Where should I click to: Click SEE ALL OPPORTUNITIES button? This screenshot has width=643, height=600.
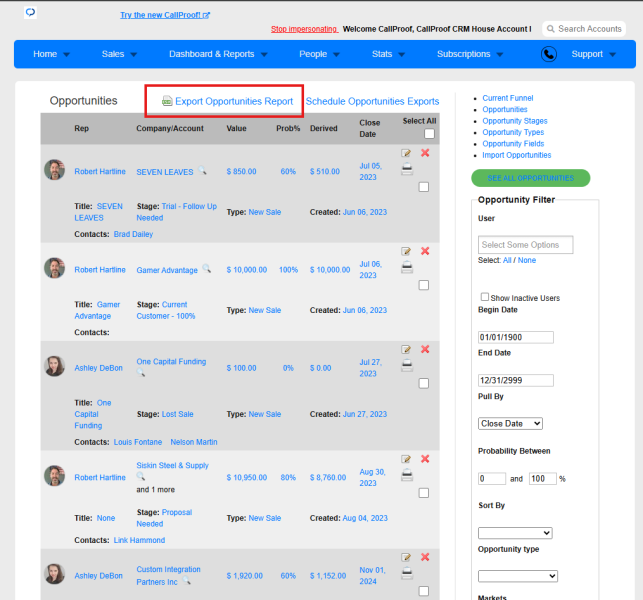pos(531,178)
